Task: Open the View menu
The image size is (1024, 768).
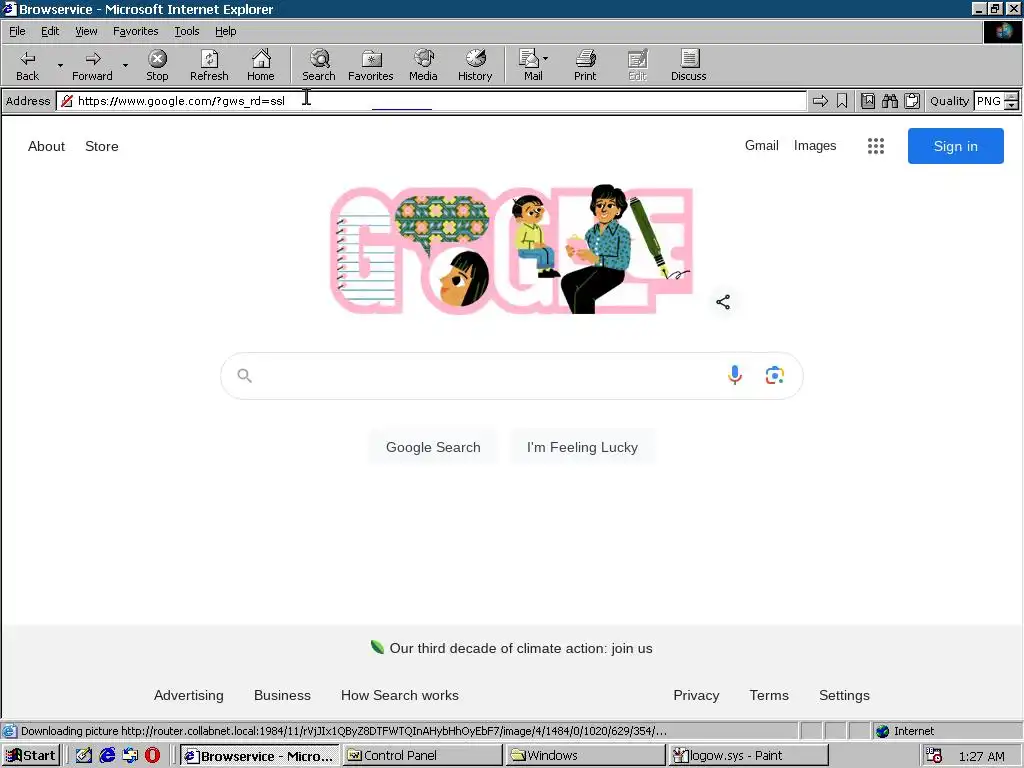Action: [x=86, y=31]
